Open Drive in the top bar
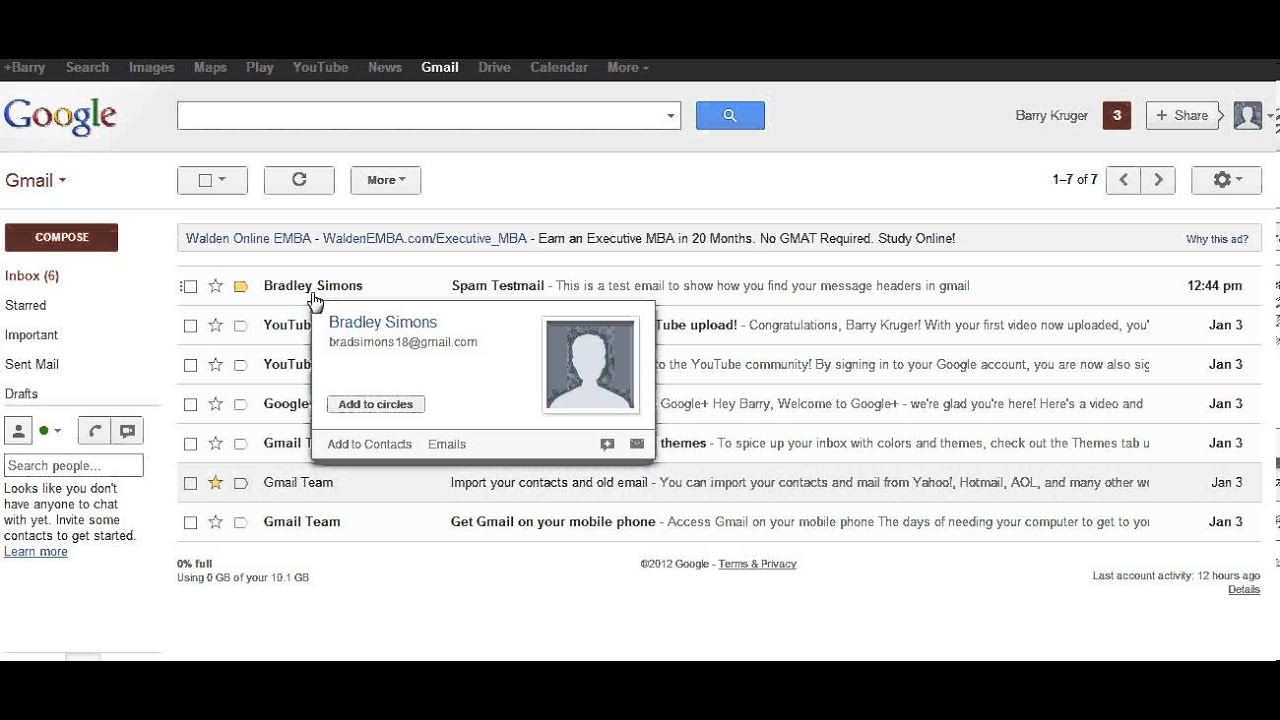1280x720 pixels. (x=495, y=67)
